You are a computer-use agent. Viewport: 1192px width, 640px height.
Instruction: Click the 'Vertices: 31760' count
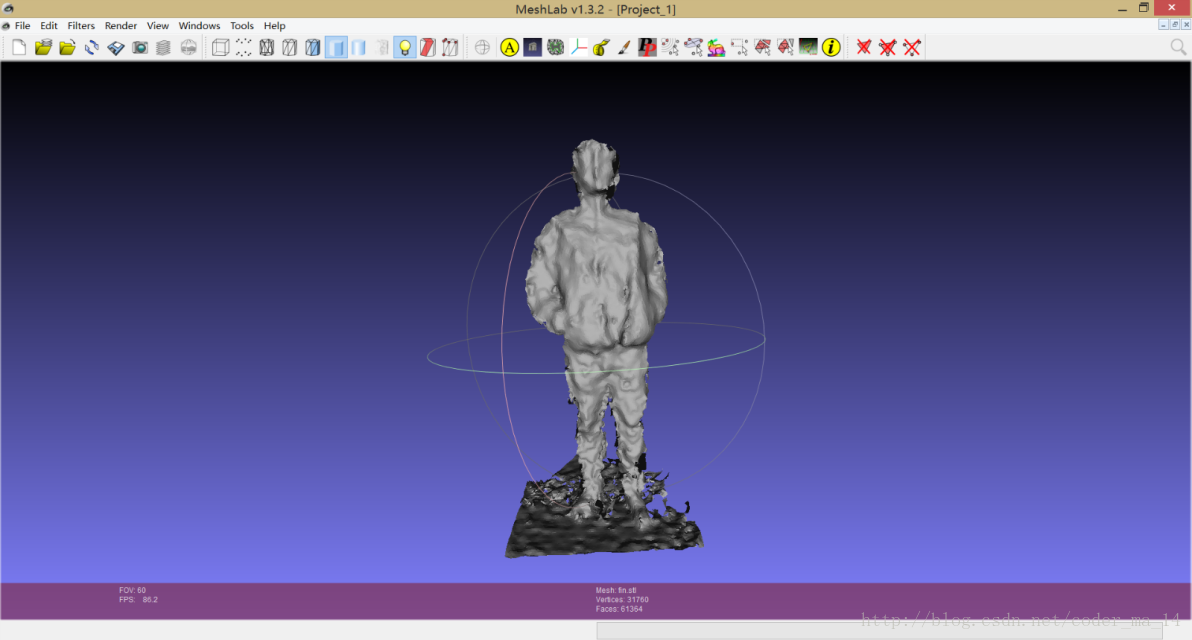622,600
